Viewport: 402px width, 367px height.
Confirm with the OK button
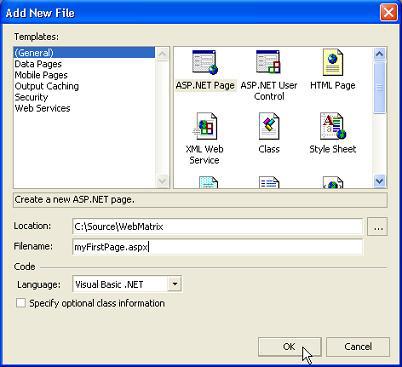coord(289,347)
